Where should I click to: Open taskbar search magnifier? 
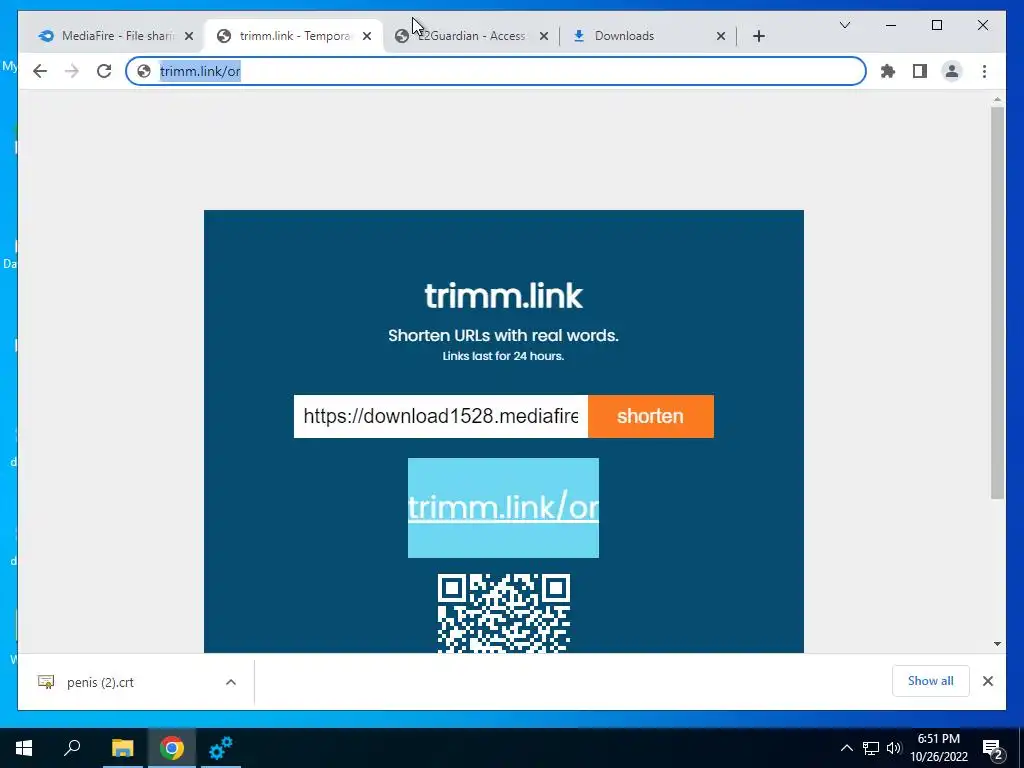click(x=72, y=748)
